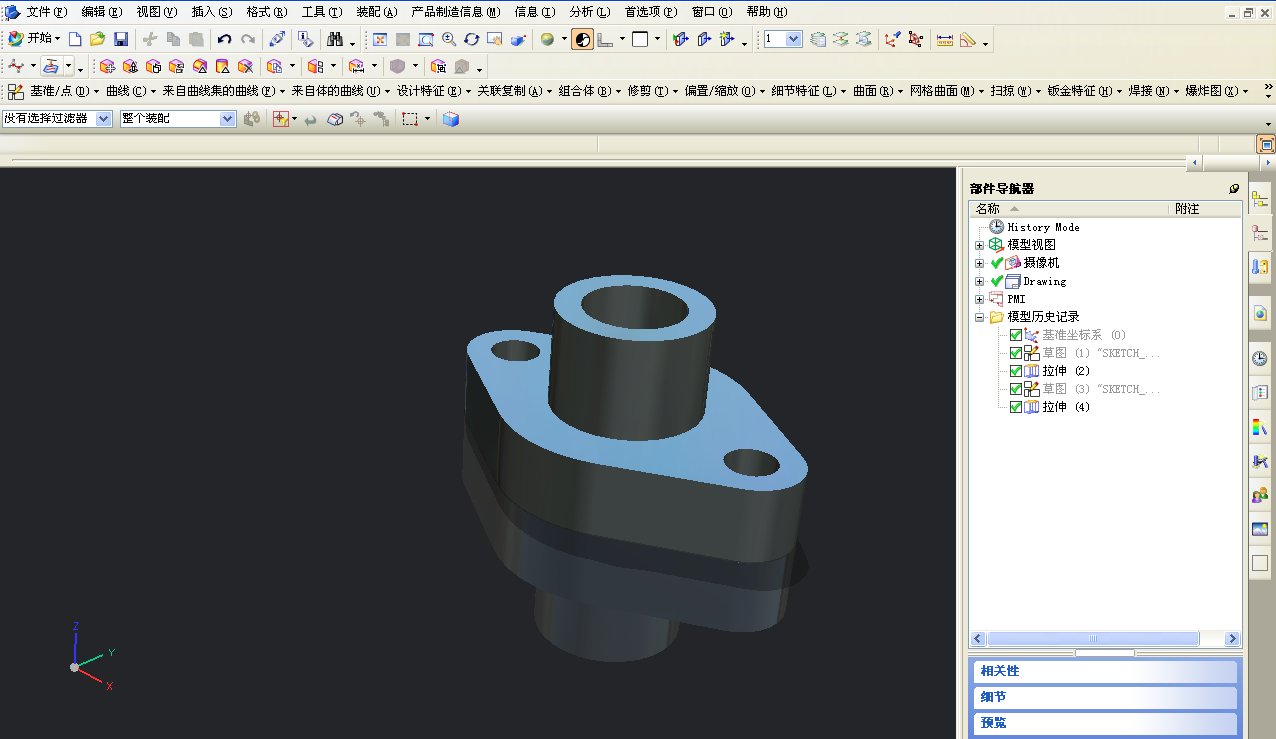
Task: Open the Roles sidebar tab
Action: [x=1260, y=495]
